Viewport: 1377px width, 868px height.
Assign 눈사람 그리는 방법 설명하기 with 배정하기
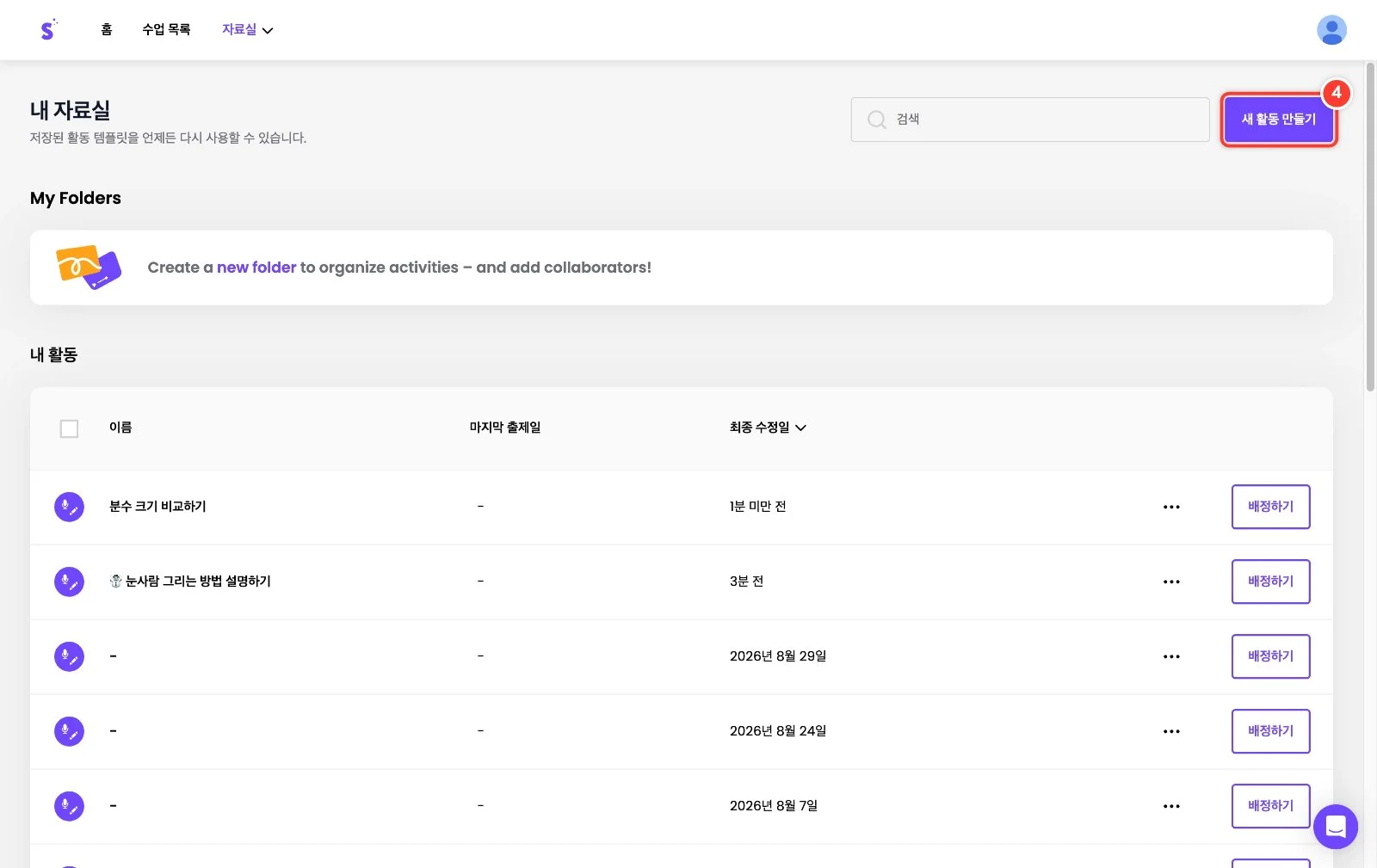(x=1270, y=582)
